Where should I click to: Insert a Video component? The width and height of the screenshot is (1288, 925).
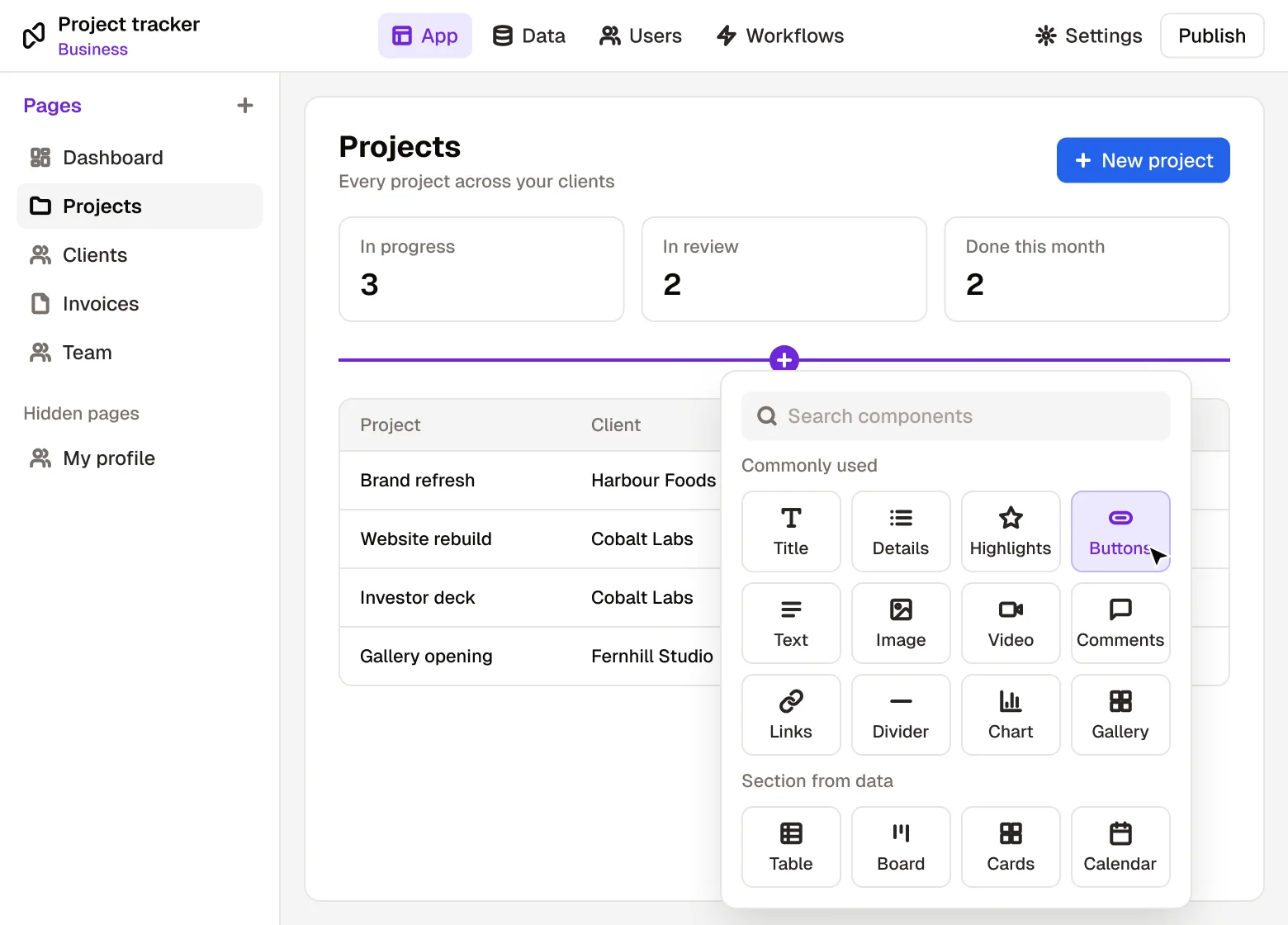click(1011, 623)
